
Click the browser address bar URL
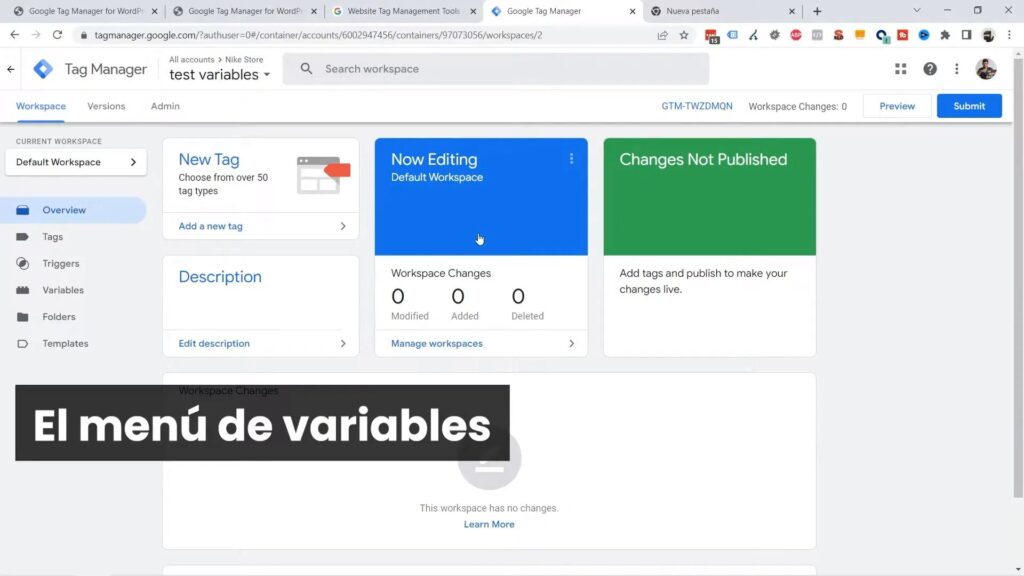click(318, 35)
